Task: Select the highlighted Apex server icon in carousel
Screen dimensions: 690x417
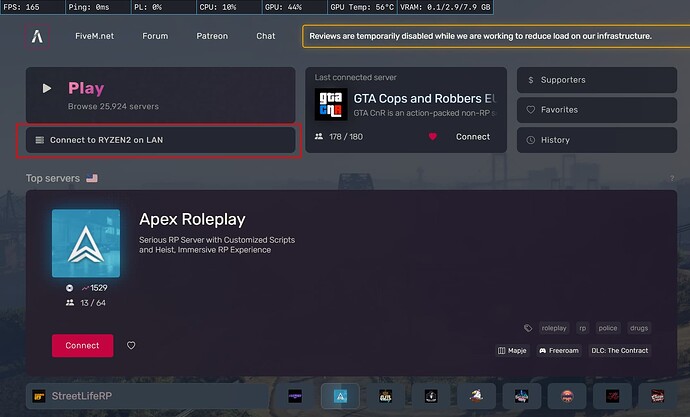Action: (340, 396)
